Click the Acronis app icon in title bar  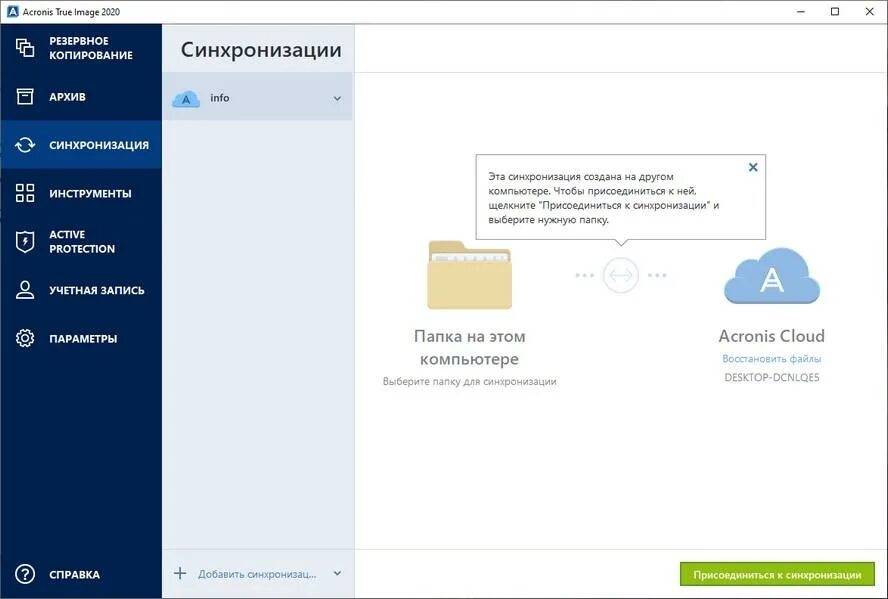coord(12,11)
